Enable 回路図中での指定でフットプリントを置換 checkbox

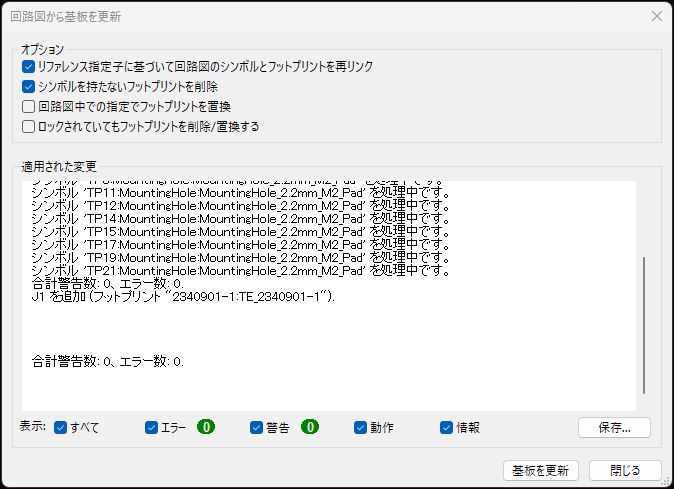coord(28,106)
